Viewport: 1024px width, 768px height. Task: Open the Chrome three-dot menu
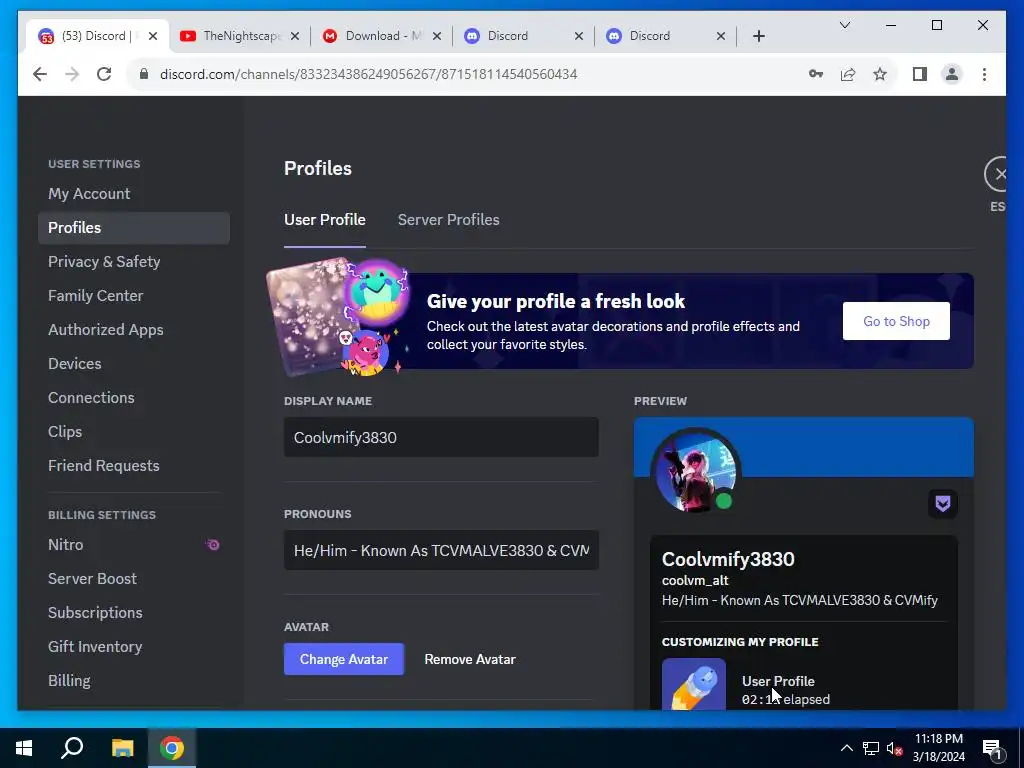point(984,74)
